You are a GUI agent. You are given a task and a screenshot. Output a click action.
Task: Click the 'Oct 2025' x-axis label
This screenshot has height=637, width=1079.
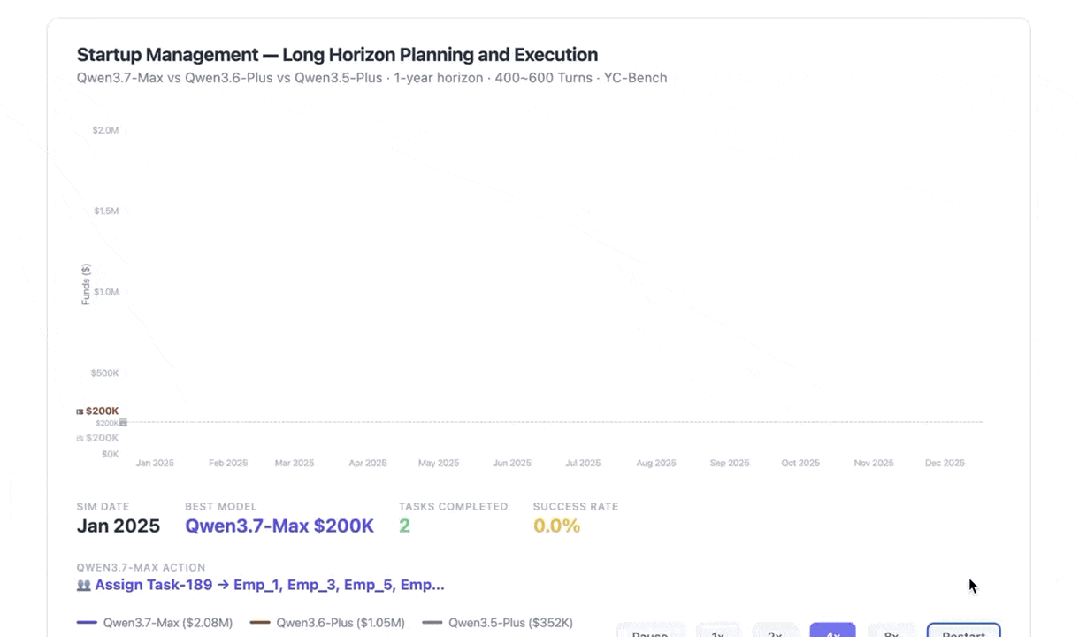[x=800, y=463]
